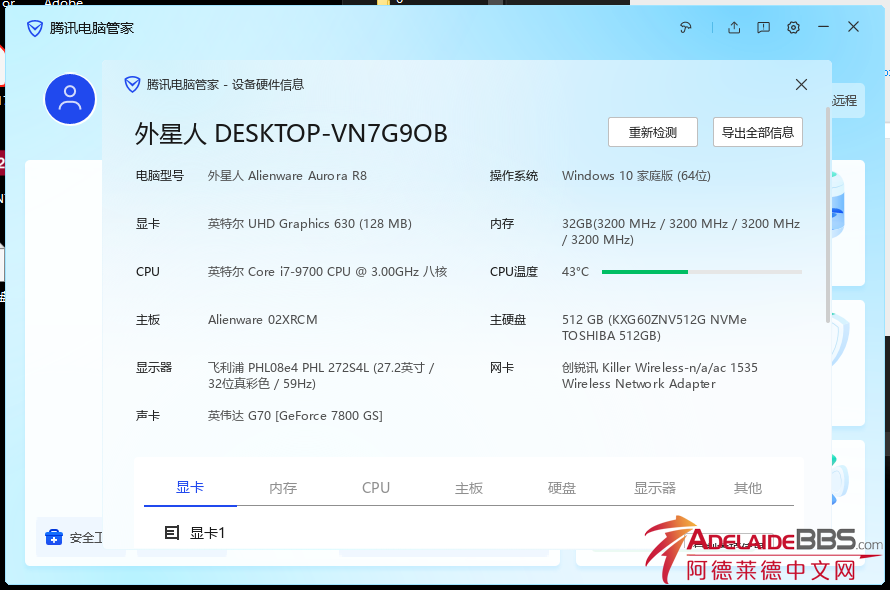
Task: Open settings via the gear icon
Action: (793, 28)
